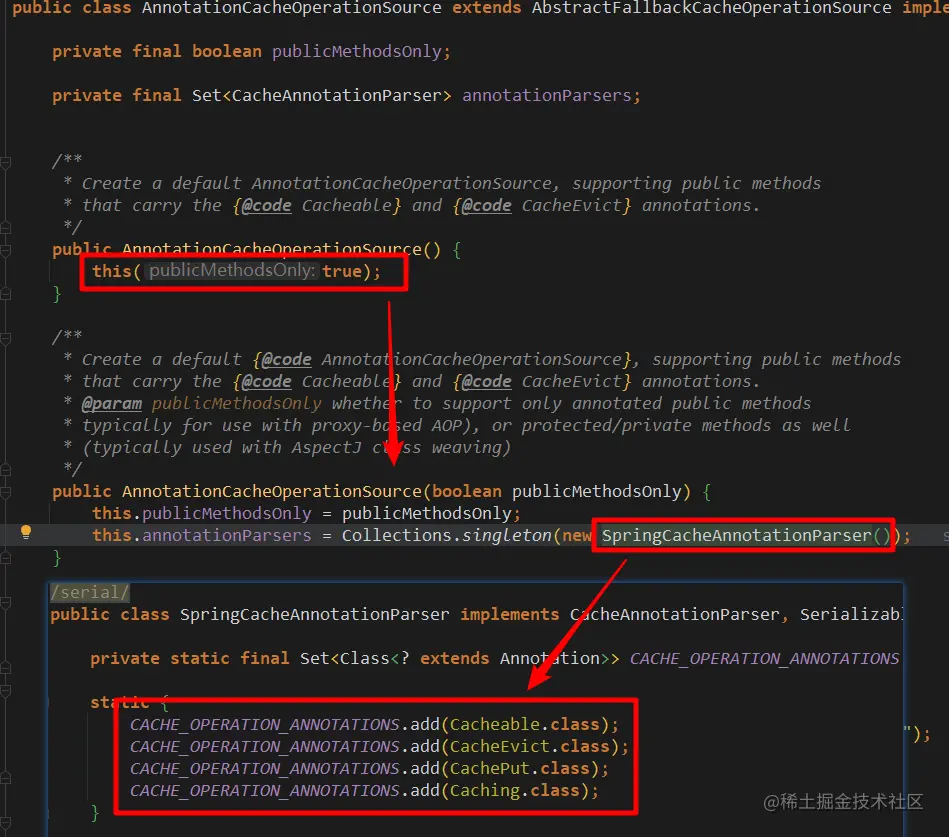The width and height of the screenshot is (949, 837).
Task: Click publicMethodsOnly in the private final boolean declaration
Action: tap(356, 51)
